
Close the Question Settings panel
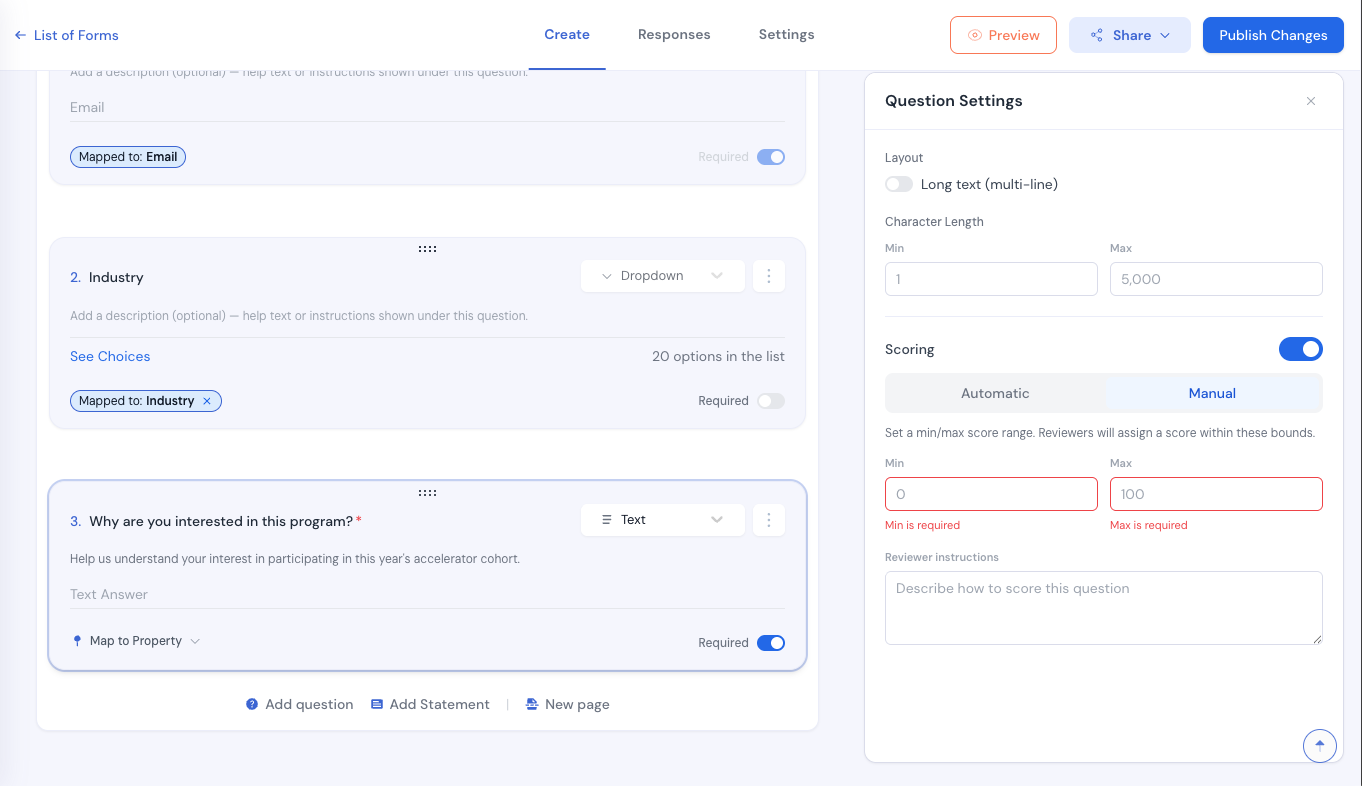click(1311, 101)
